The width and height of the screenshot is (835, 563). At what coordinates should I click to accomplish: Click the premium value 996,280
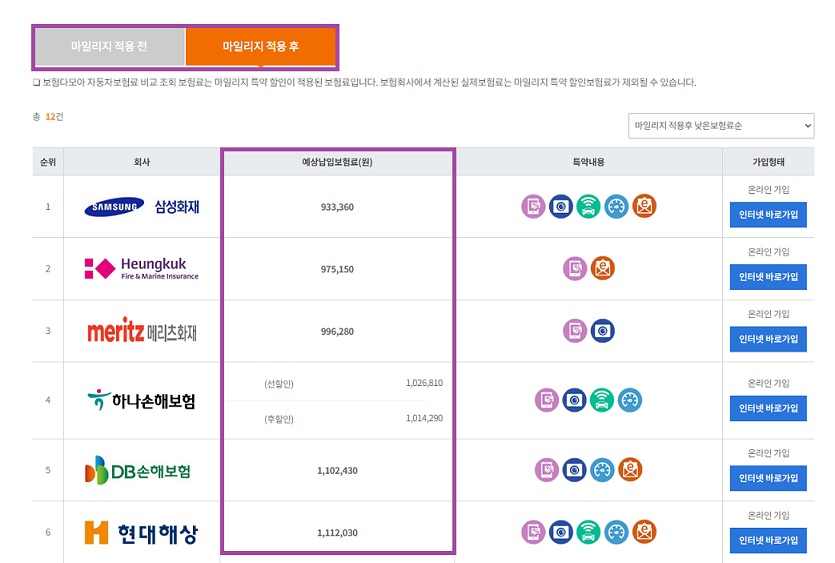pyautogui.click(x=337, y=332)
